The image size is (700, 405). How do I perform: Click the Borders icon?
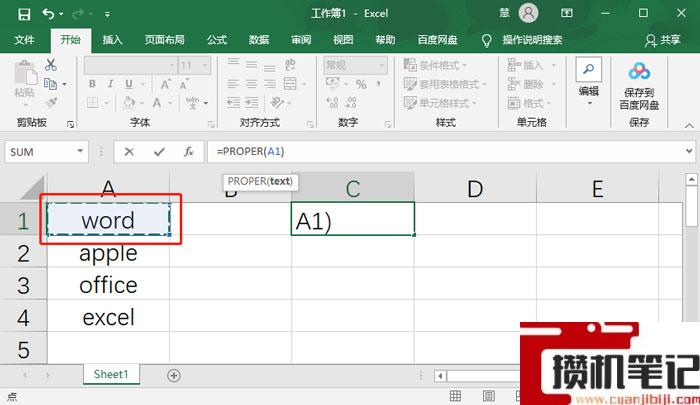click(92, 103)
